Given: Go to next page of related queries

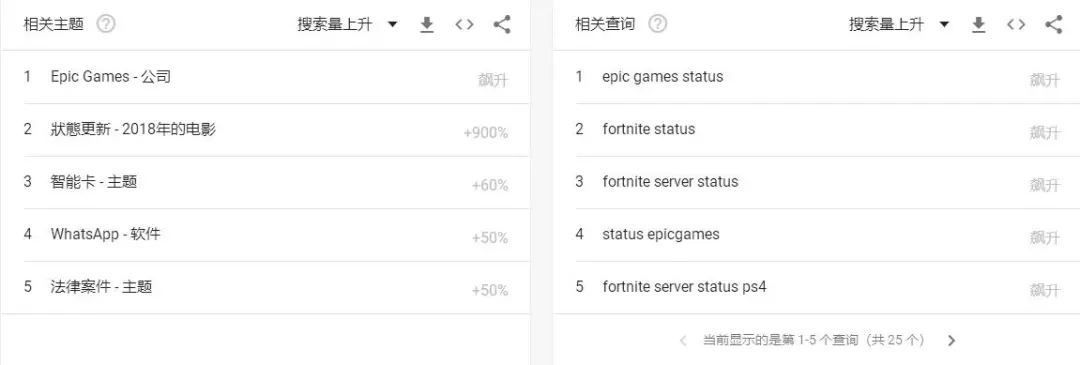Looking at the screenshot, I should (952, 340).
